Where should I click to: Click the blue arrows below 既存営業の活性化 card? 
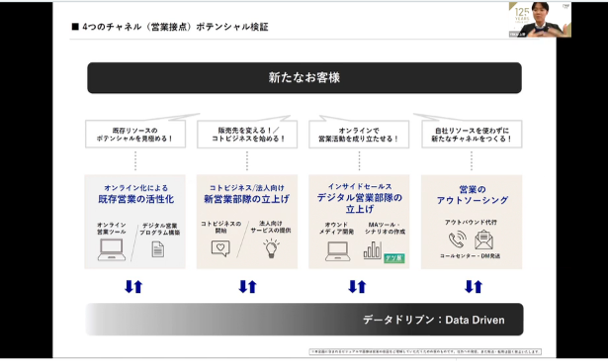134,287
